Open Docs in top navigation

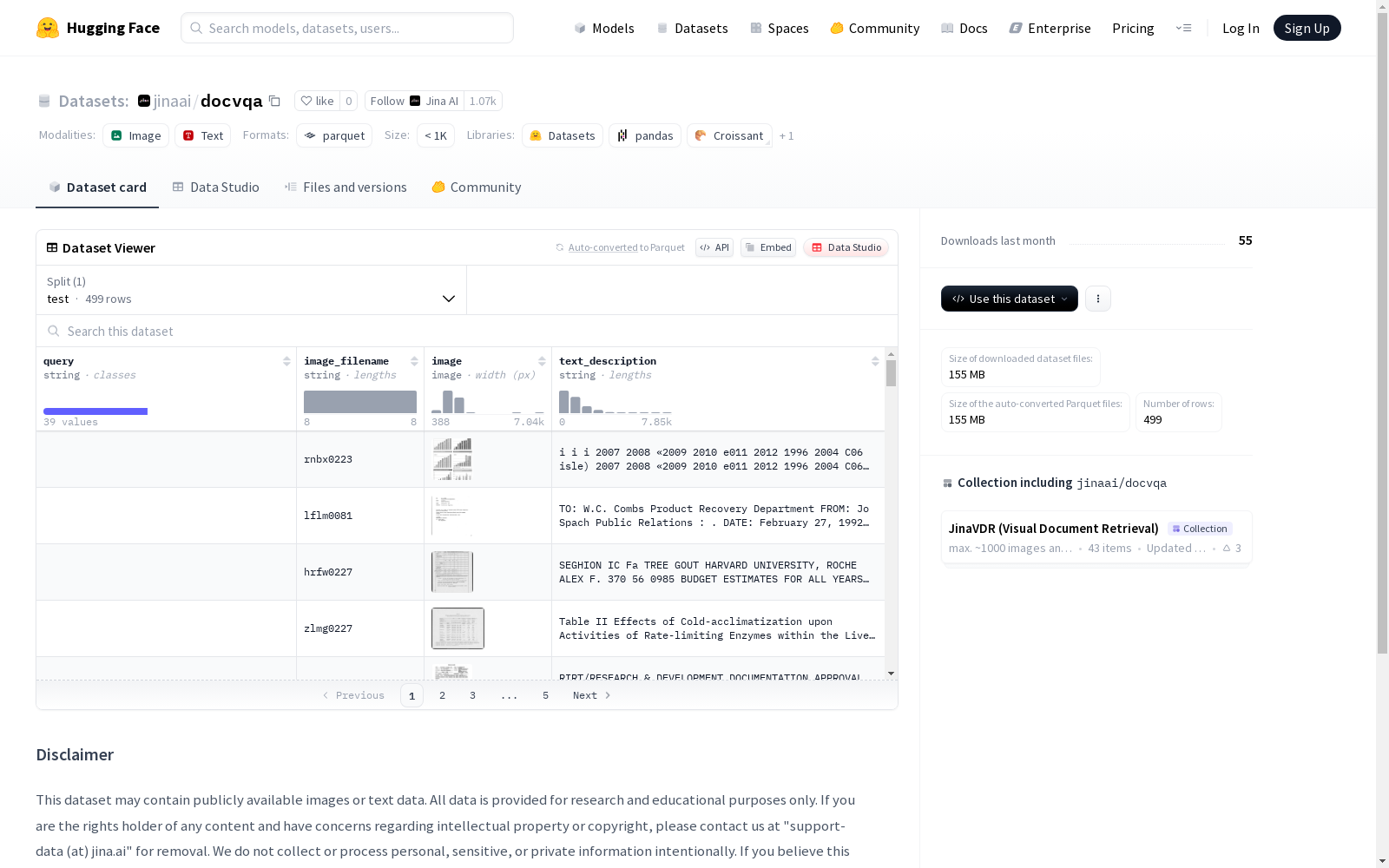pos(964,28)
